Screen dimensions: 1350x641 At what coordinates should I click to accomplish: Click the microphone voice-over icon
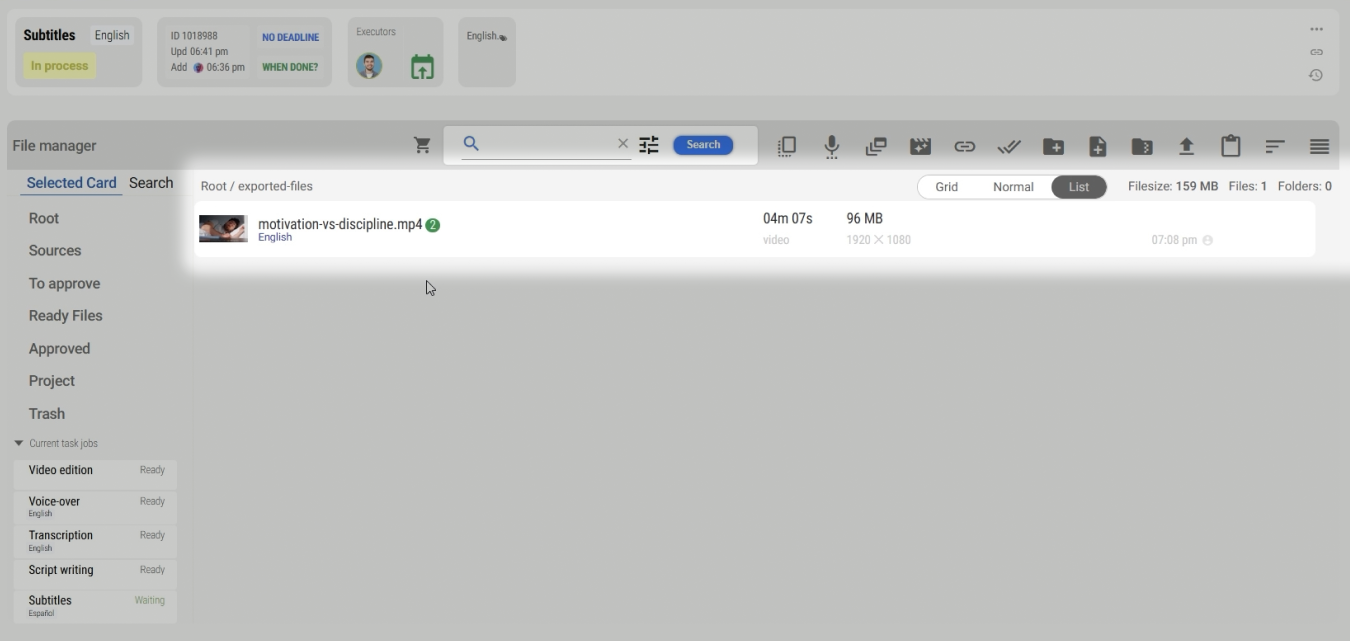coord(831,147)
